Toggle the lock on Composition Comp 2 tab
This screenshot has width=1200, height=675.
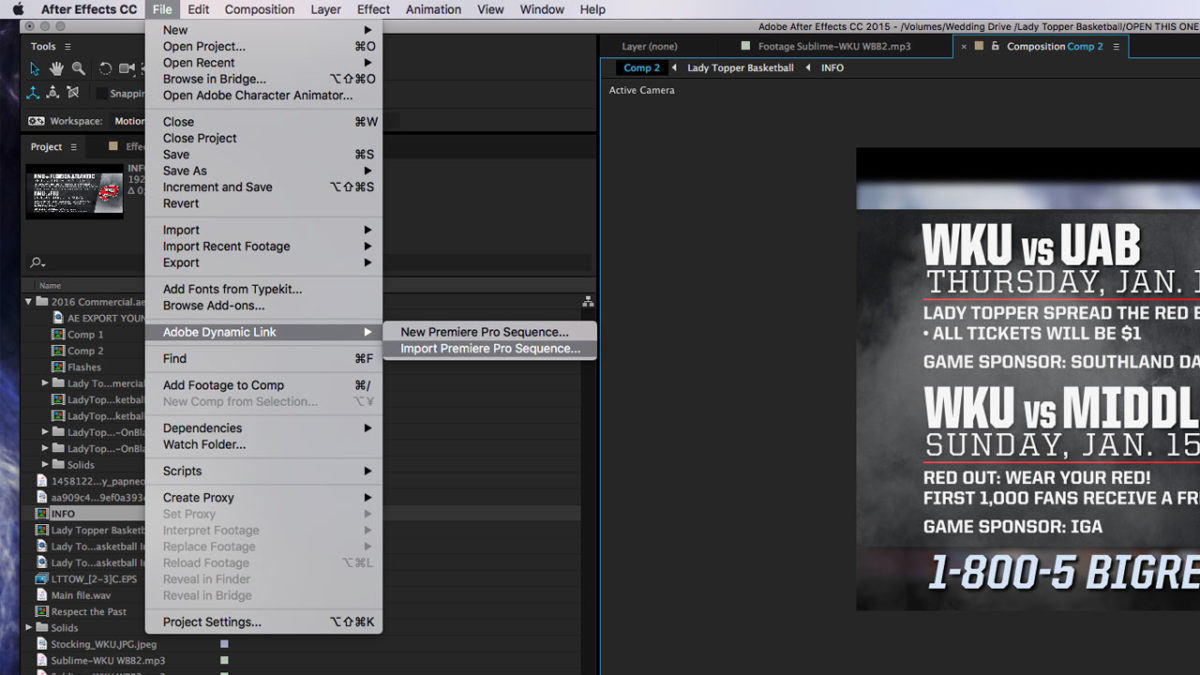coord(995,46)
